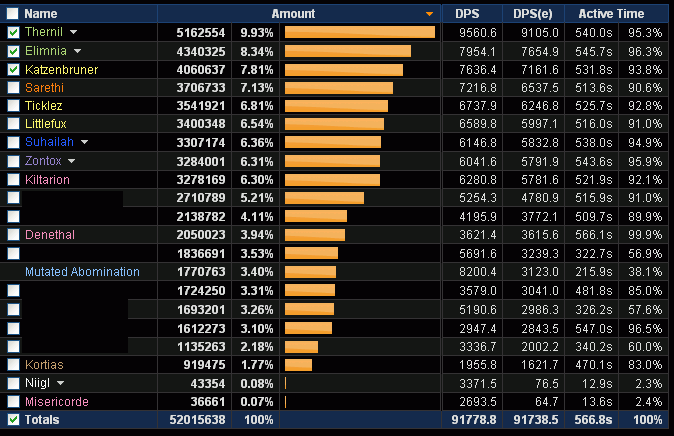Screen dimensions: 674x436
Task: Open the Mutated Abomination link
Action: click(x=82, y=272)
